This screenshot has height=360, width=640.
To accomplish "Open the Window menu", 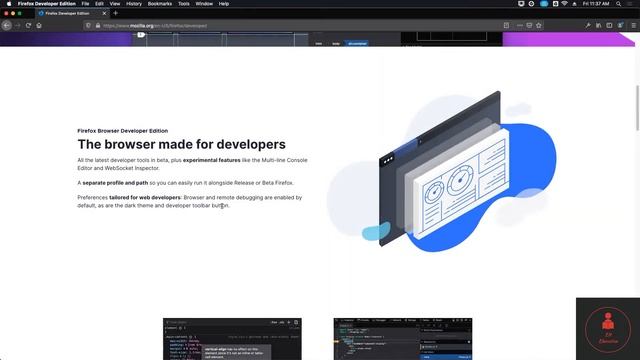I will pyautogui.click(x=204, y=4).
